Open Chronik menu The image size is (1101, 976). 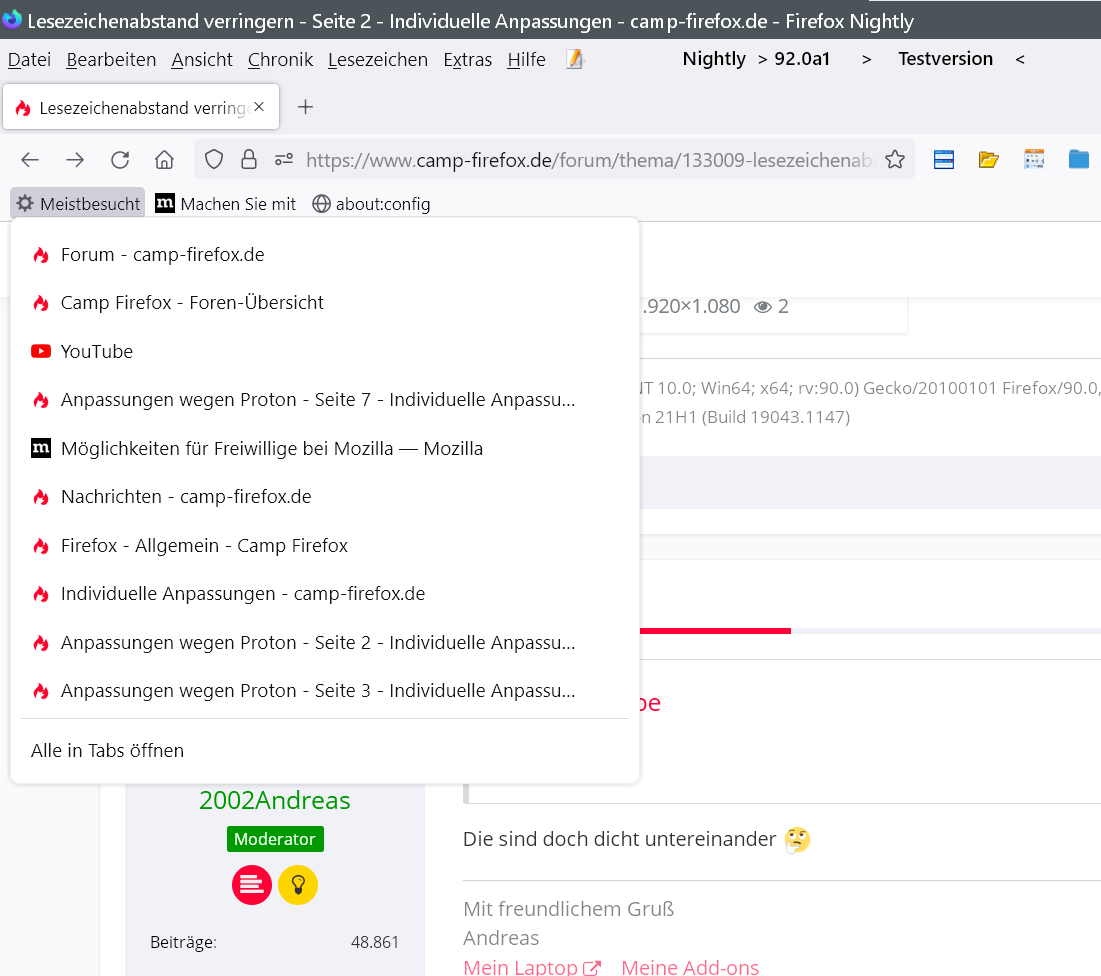280,60
